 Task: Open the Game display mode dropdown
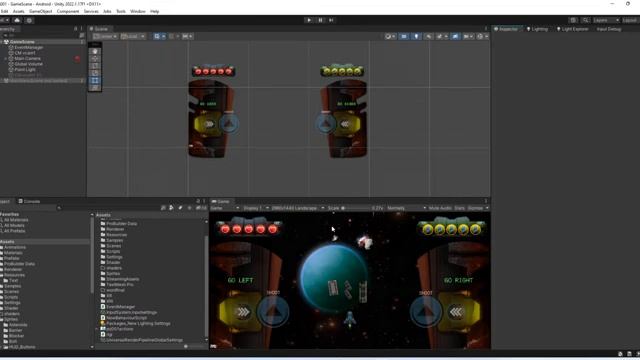point(224,208)
